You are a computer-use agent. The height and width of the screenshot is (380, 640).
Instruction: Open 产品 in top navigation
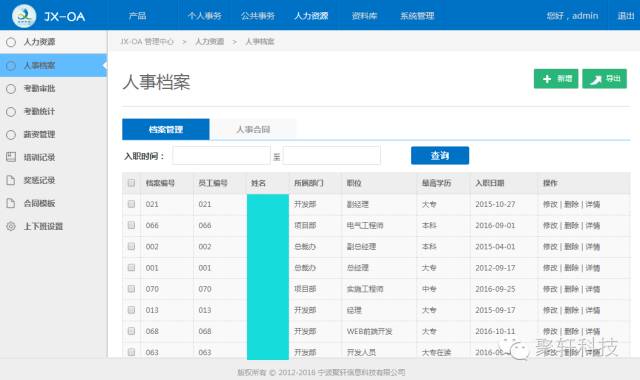tap(137, 16)
